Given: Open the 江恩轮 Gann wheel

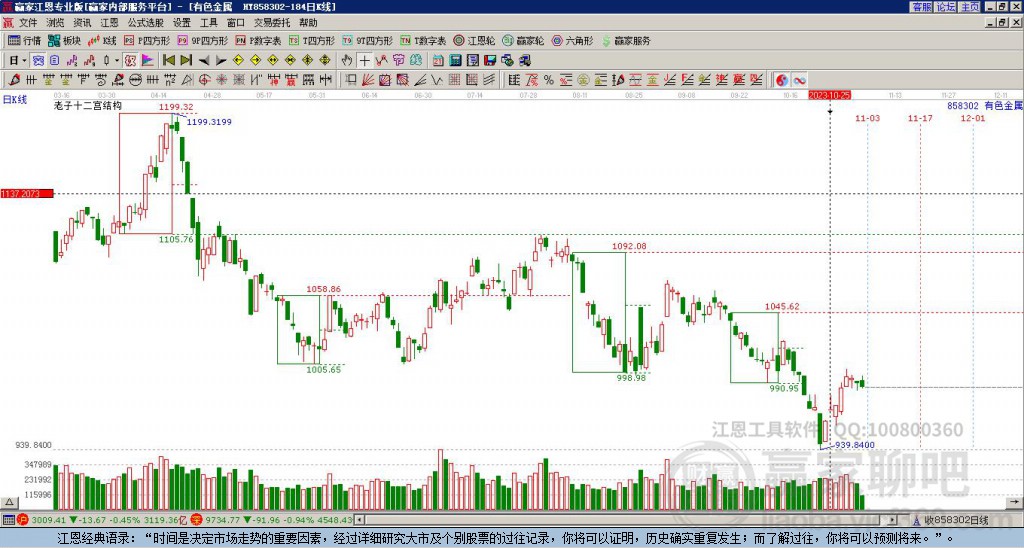Looking at the screenshot, I should point(474,40).
